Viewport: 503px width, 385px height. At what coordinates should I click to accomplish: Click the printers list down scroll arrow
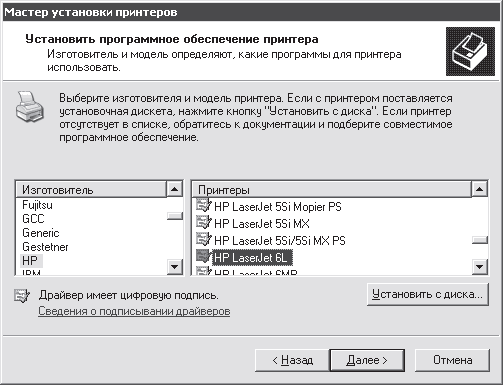tap(480, 267)
